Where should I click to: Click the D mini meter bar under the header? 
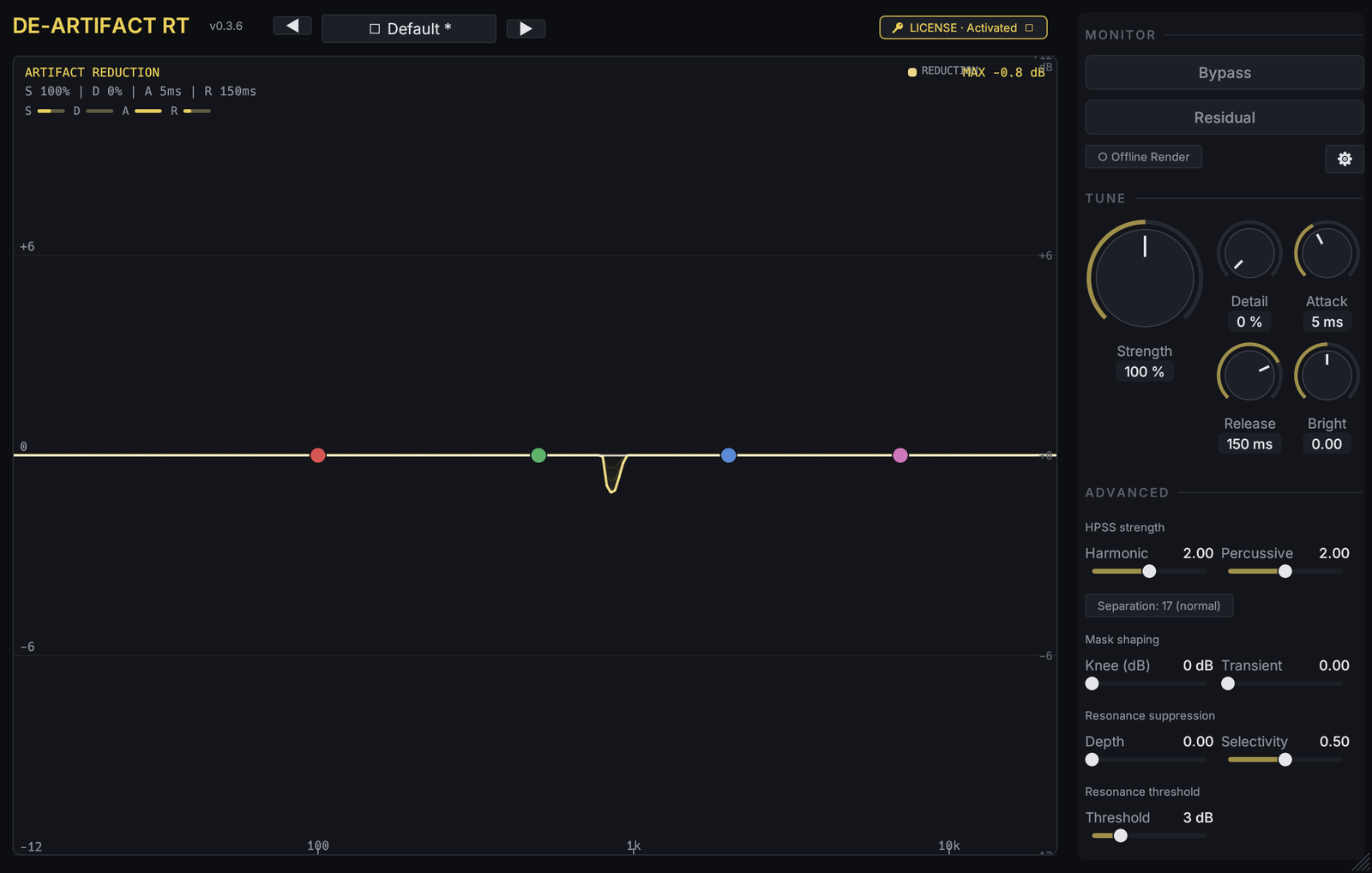(99, 111)
